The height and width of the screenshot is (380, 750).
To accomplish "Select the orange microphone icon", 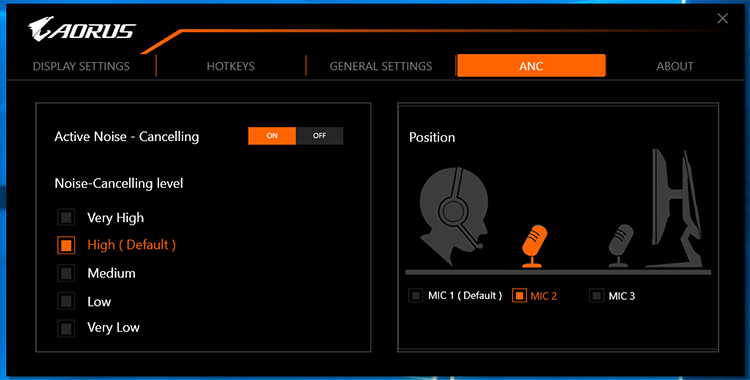I will (534, 246).
